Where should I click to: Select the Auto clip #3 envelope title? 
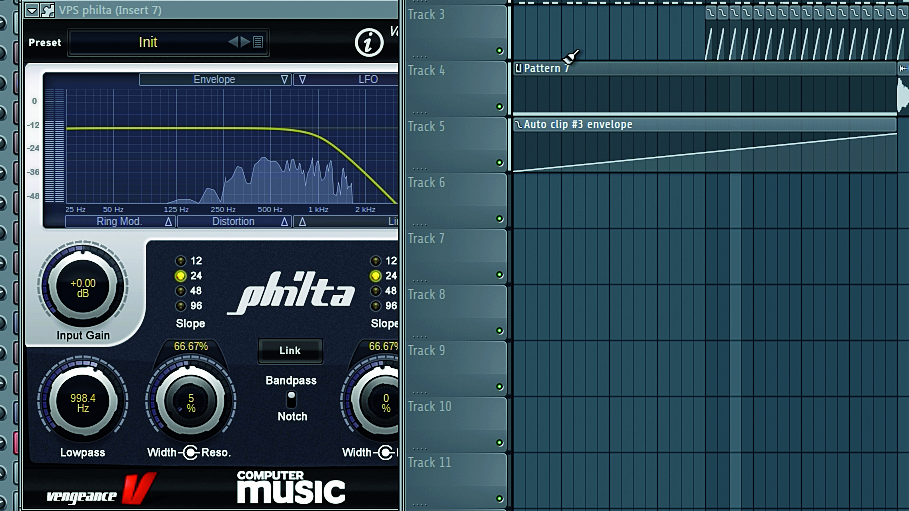click(x=578, y=125)
